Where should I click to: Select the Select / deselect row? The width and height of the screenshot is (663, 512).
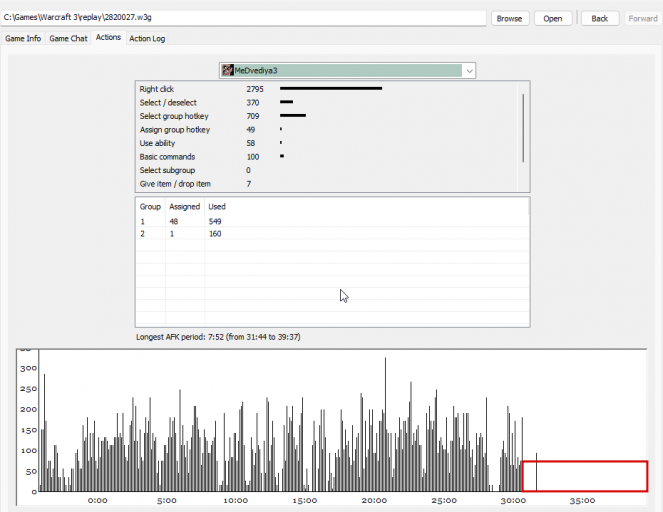point(328,102)
